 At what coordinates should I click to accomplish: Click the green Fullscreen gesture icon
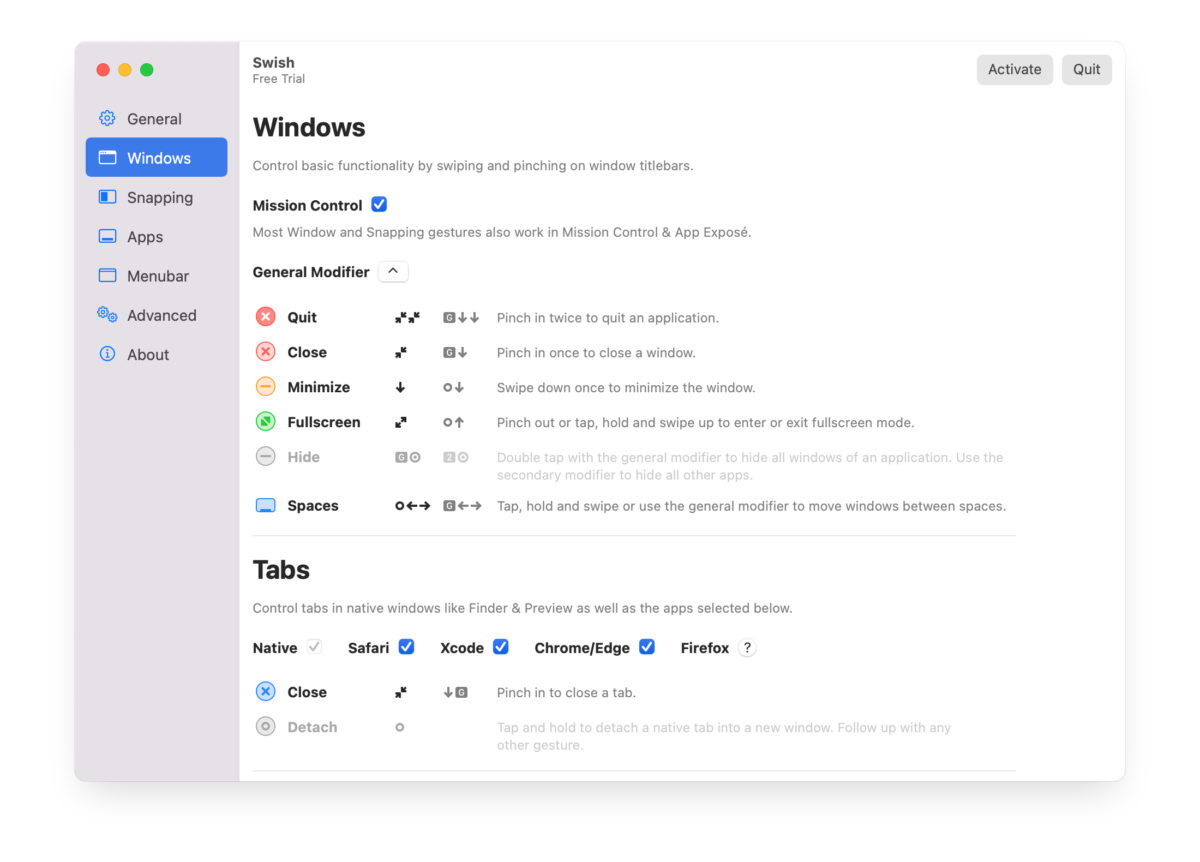point(265,422)
